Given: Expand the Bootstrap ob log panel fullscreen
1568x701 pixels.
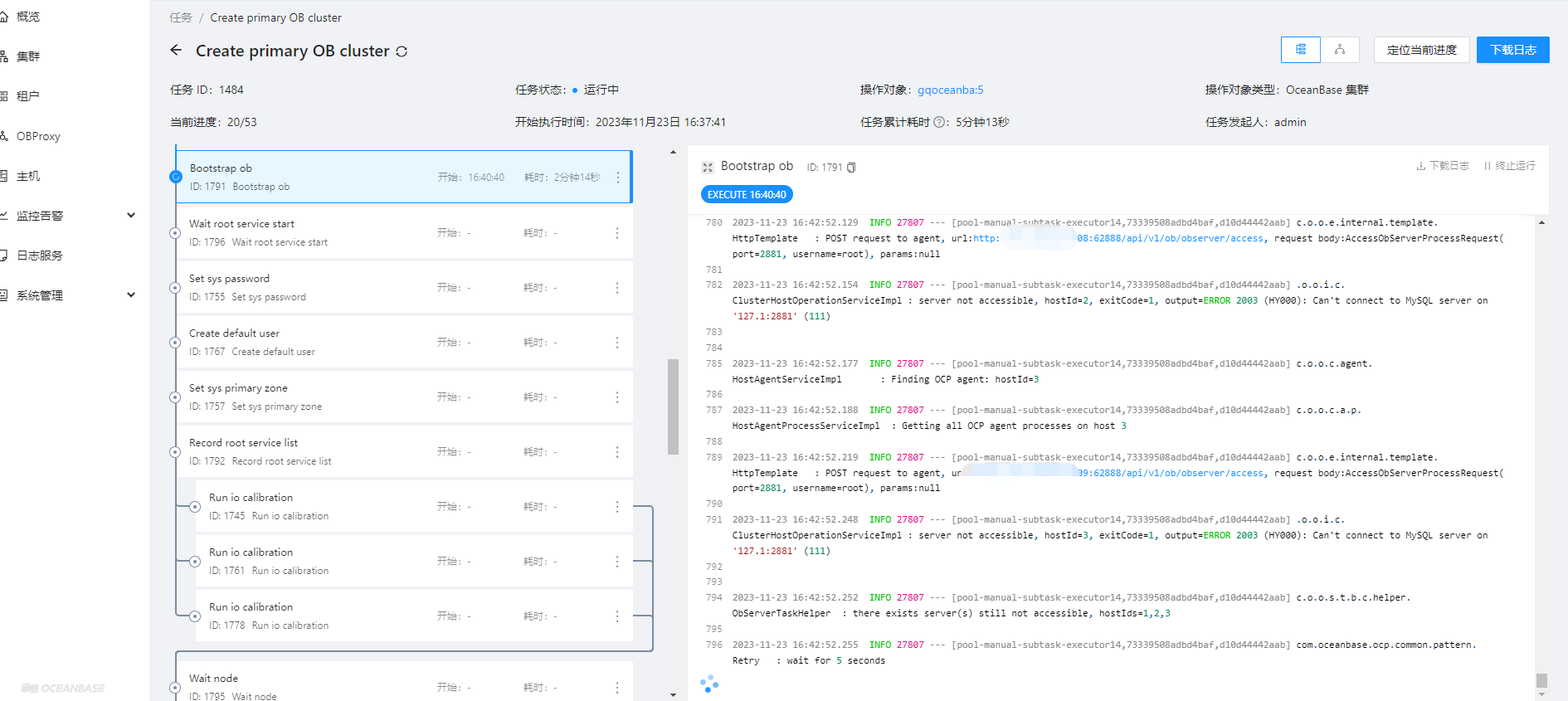Looking at the screenshot, I should (x=708, y=168).
